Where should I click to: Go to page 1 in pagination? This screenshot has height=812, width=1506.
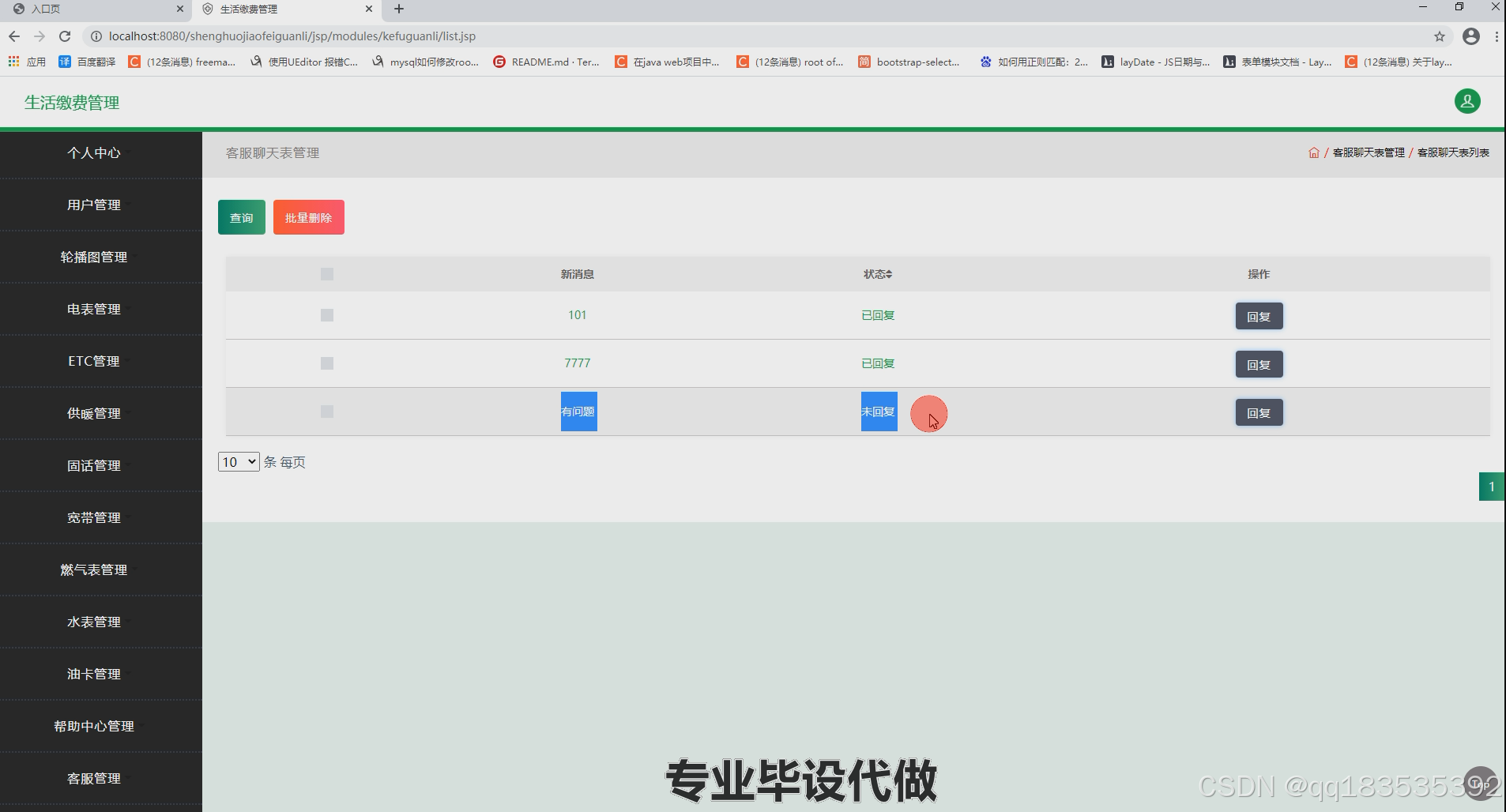tap(1492, 487)
